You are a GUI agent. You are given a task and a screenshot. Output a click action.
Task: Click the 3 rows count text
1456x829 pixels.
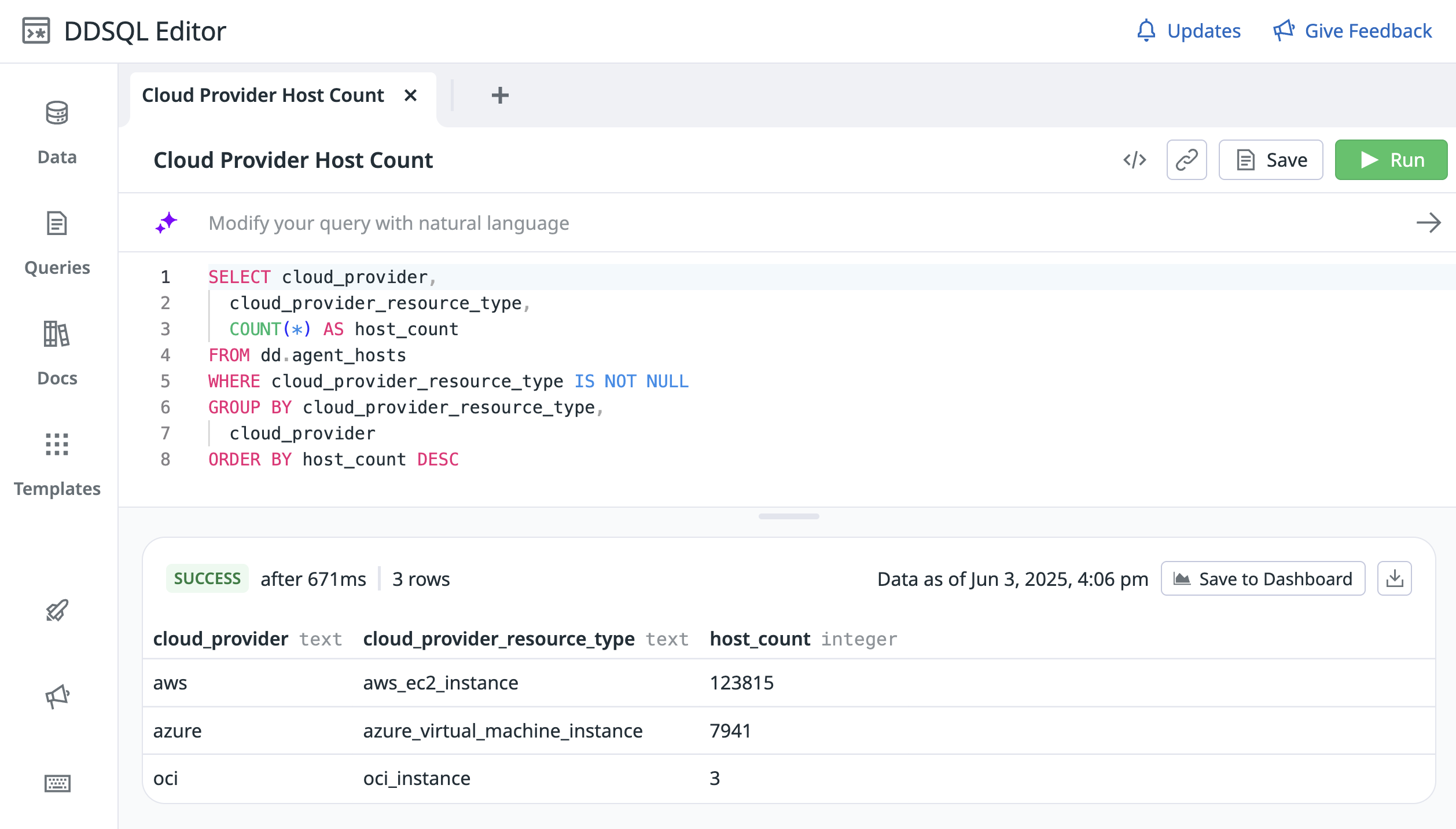click(x=421, y=579)
